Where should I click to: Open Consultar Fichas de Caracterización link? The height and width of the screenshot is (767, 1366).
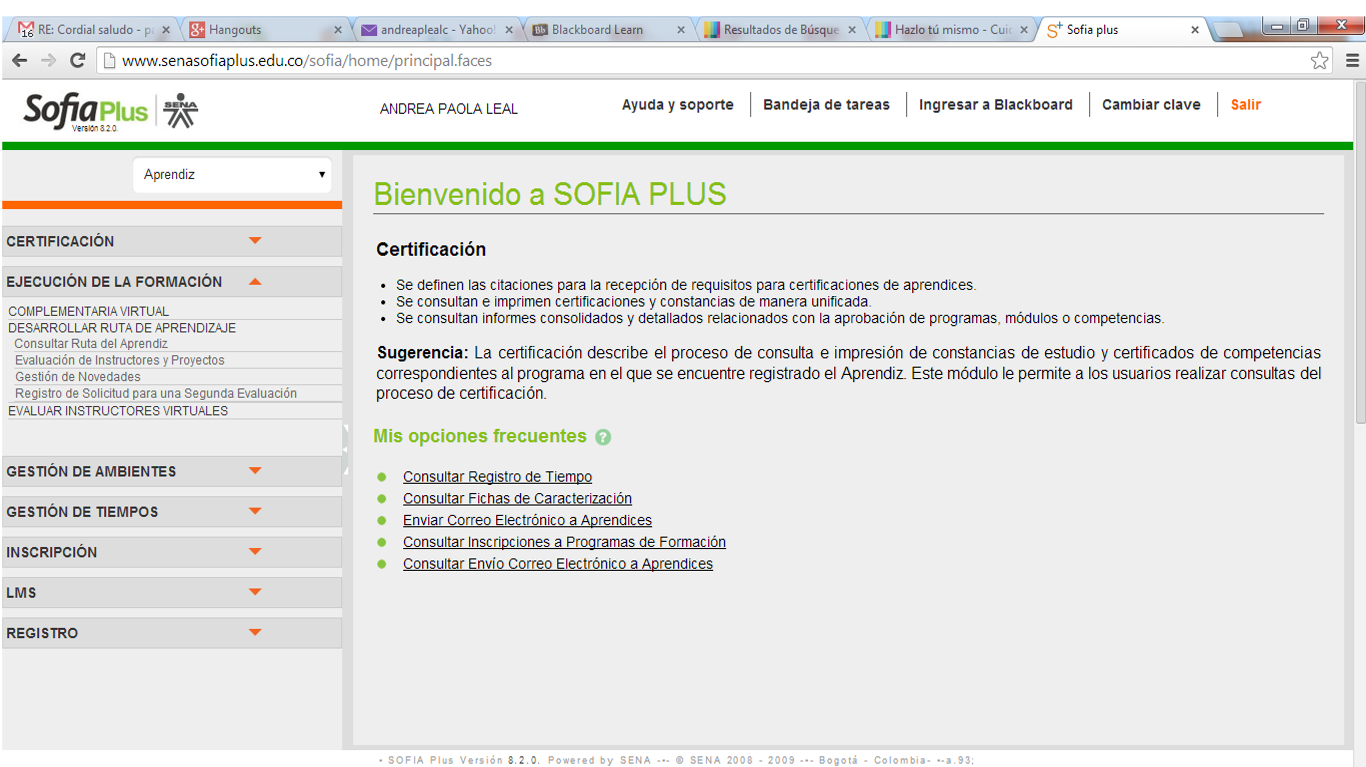(x=517, y=499)
